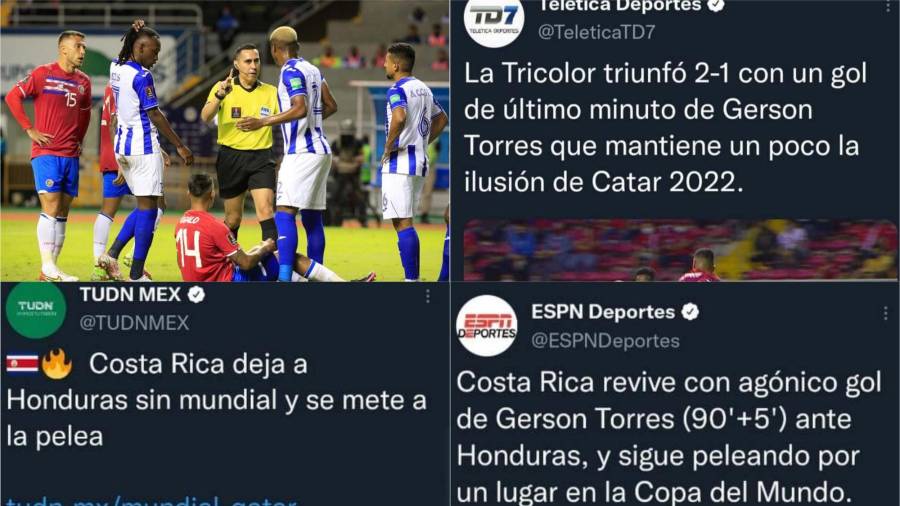The width and height of the screenshot is (900, 506).
Task: Open the referee match photo
Action: click(224, 141)
